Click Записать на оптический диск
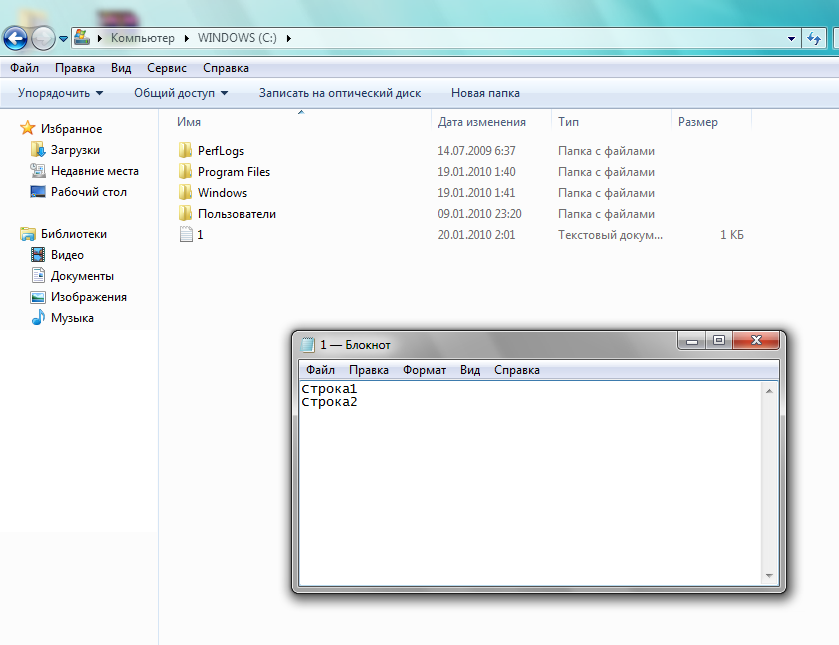Screen dimensions: 839x645 pyautogui.click(x=340, y=93)
